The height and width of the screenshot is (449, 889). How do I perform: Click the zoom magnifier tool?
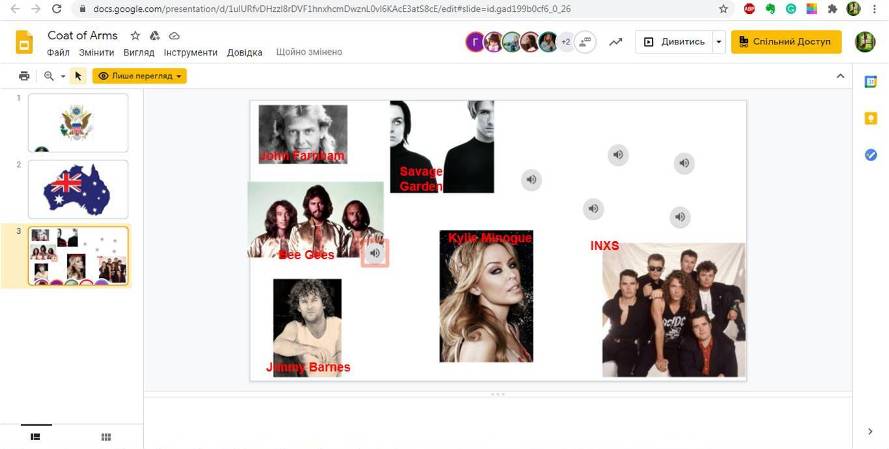pyautogui.click(x=49, y=76)
